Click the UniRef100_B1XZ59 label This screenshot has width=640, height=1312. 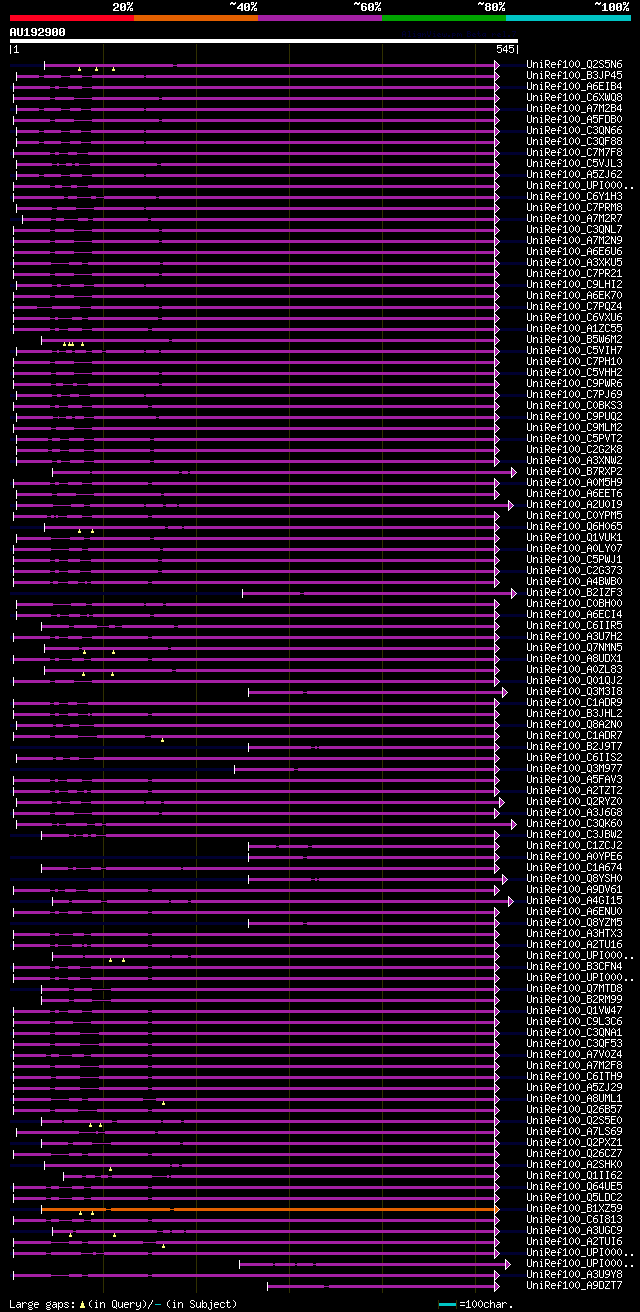(574, 1209)
